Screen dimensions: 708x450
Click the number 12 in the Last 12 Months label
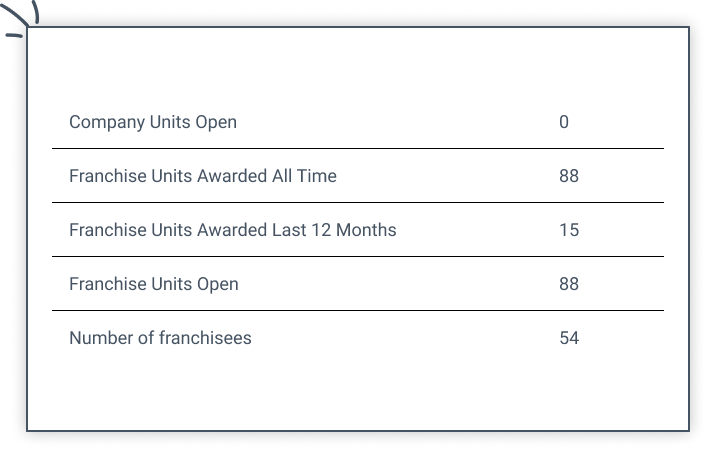(x=319, y=230)
